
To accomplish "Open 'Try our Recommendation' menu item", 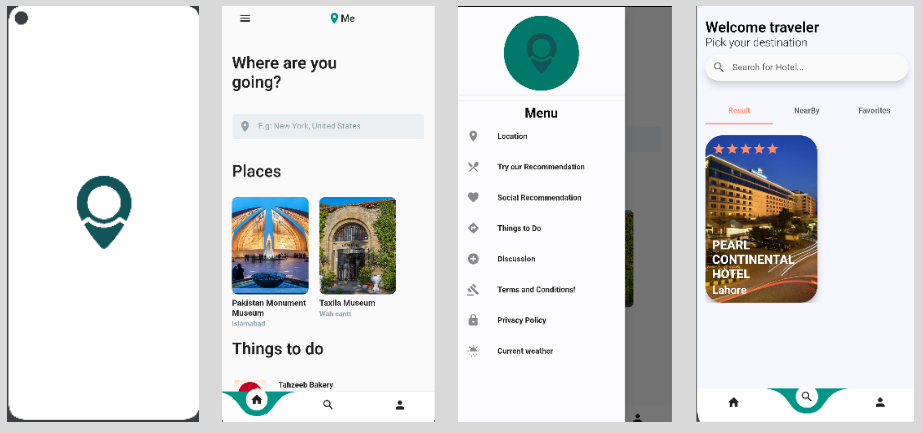I will [x=540, y=167].
